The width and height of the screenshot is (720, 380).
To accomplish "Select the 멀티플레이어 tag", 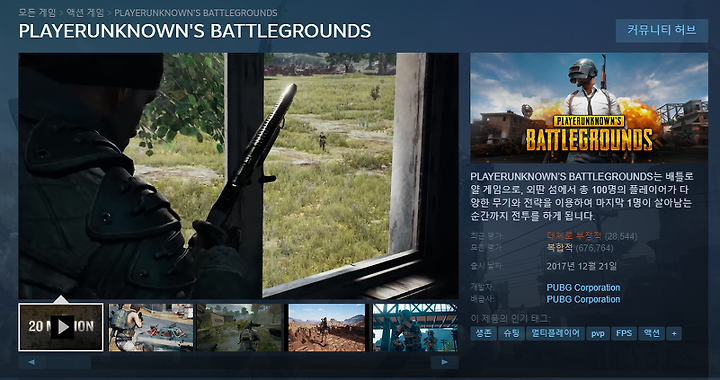I will (x=555, y=334).
